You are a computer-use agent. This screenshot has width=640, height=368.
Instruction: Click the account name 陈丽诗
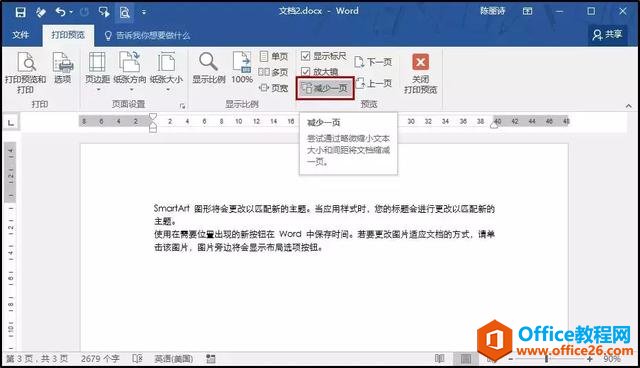(x=493, y=11)
